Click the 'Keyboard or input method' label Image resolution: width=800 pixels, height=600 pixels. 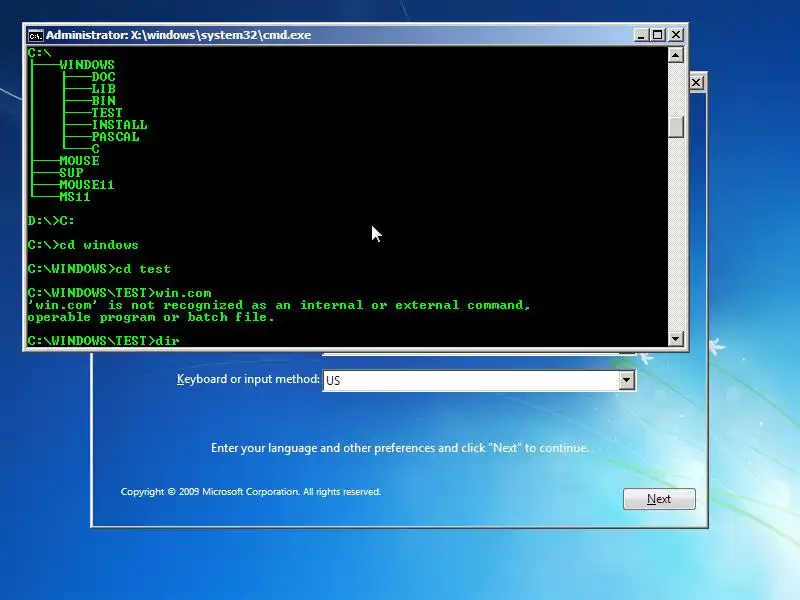pyautogui.click(x=248, y=379)
